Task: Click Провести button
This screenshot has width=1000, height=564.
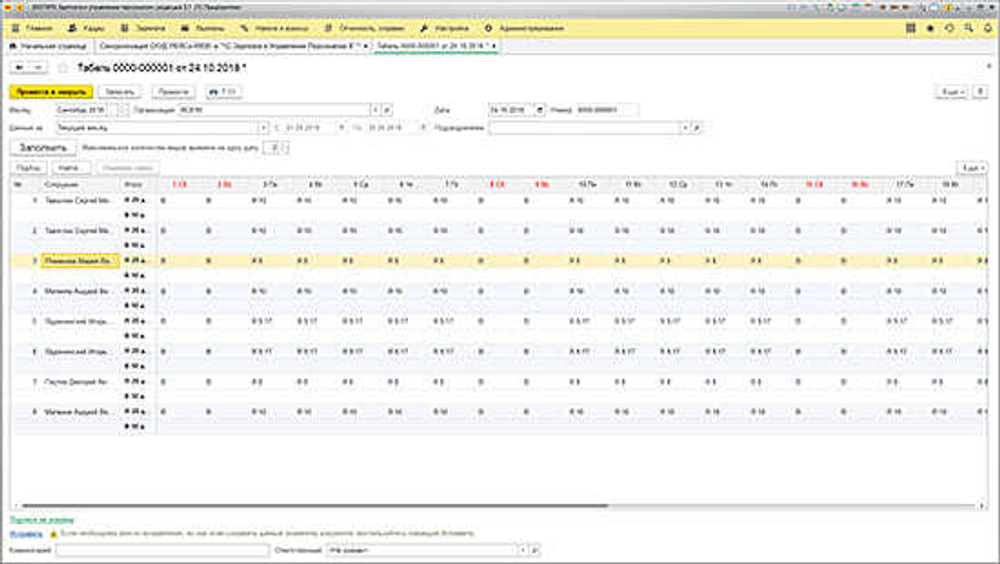Action: pyautogui.click(x=173, y=92)
